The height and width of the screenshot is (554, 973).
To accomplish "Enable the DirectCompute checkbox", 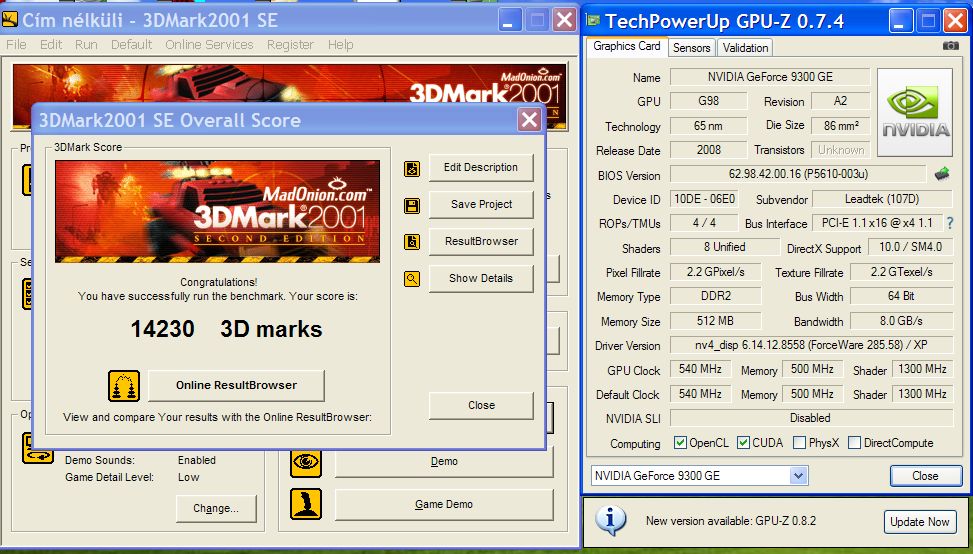I will 854,443.
